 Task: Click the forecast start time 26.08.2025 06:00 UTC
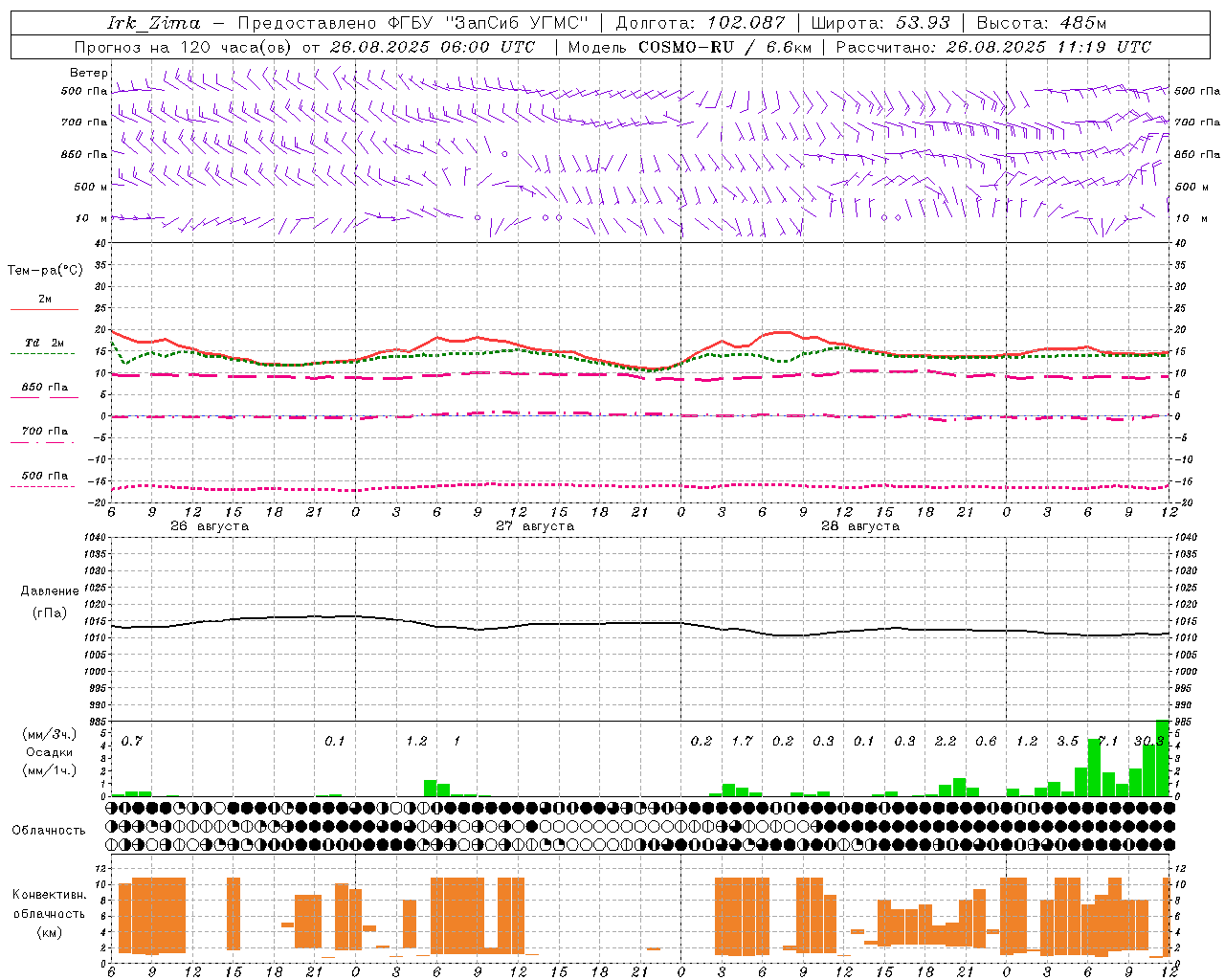click(x=431, y=46)
